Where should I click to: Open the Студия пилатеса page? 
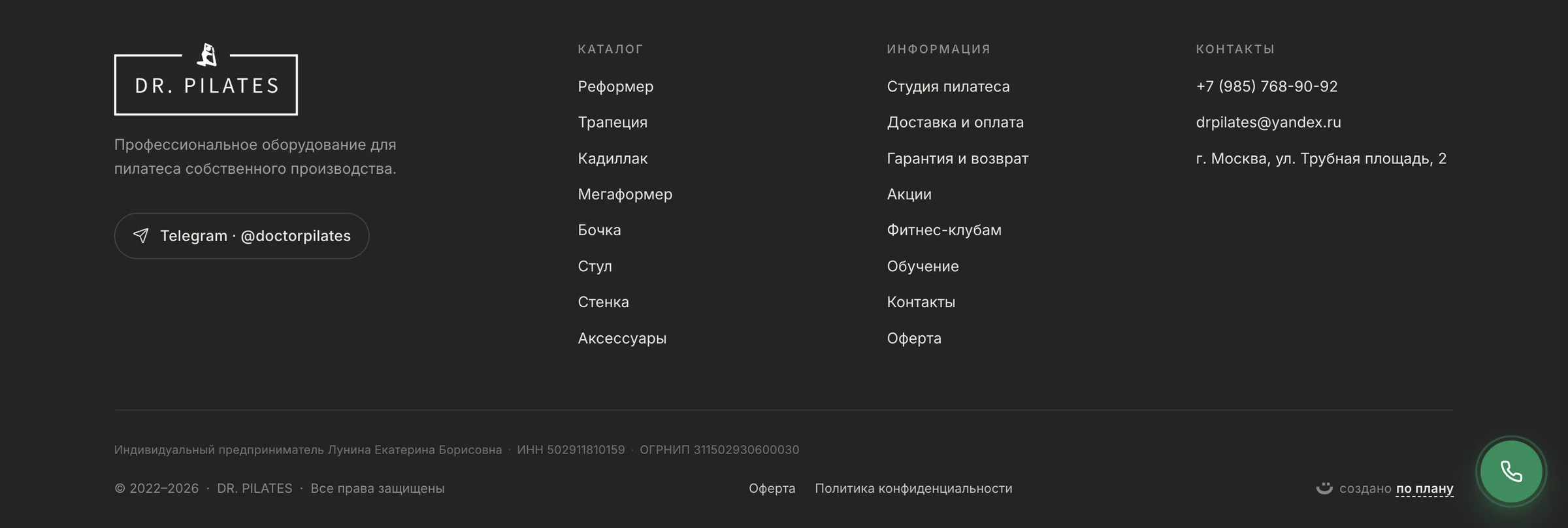[x=948, y=86]
